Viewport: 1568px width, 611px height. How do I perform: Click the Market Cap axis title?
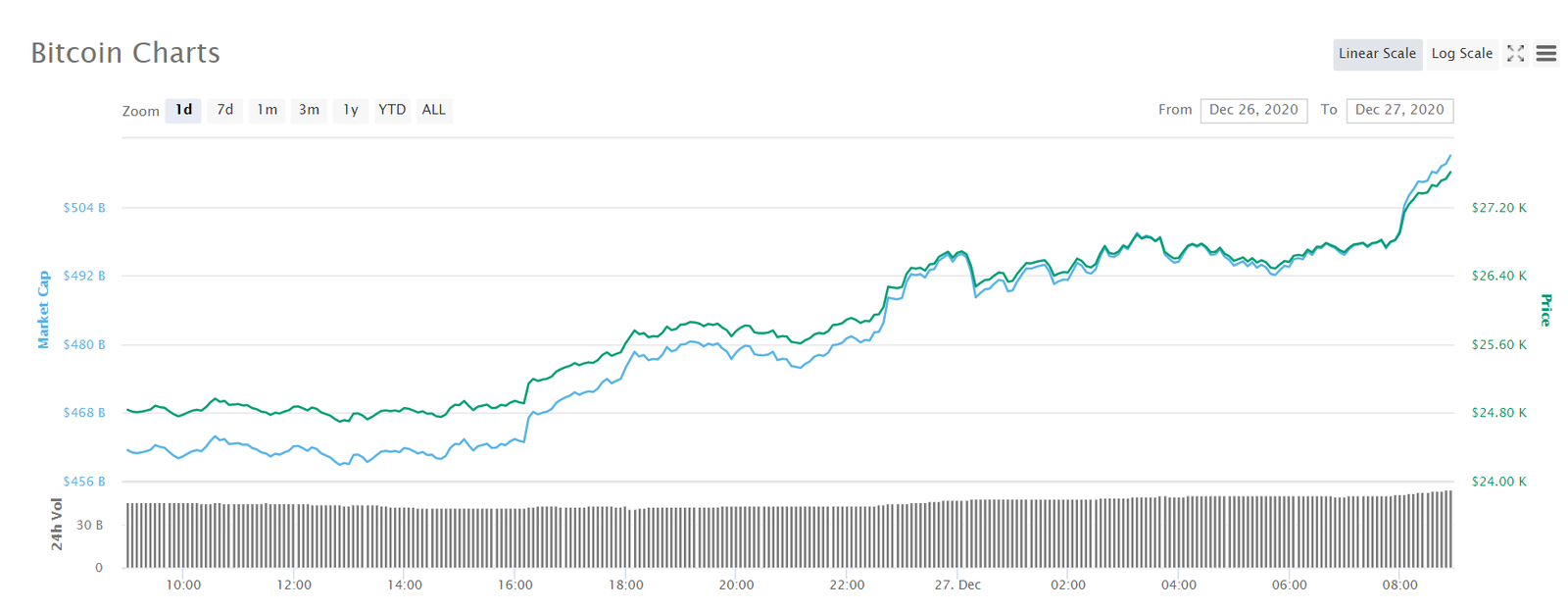43,310
